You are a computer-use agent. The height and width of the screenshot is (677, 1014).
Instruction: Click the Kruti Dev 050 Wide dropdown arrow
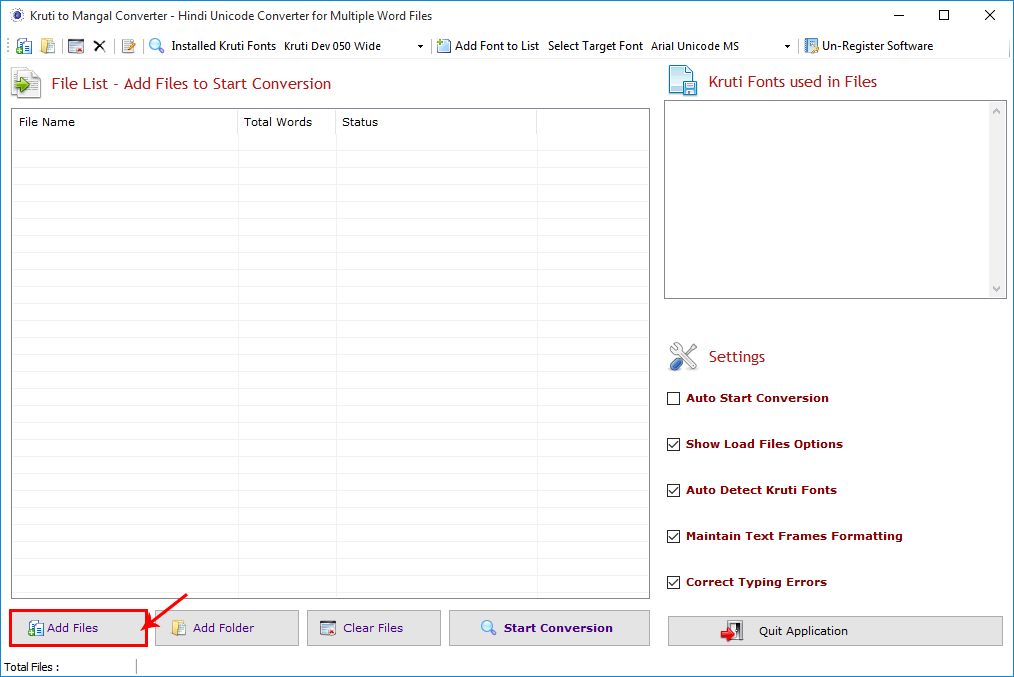pos(420,47)
